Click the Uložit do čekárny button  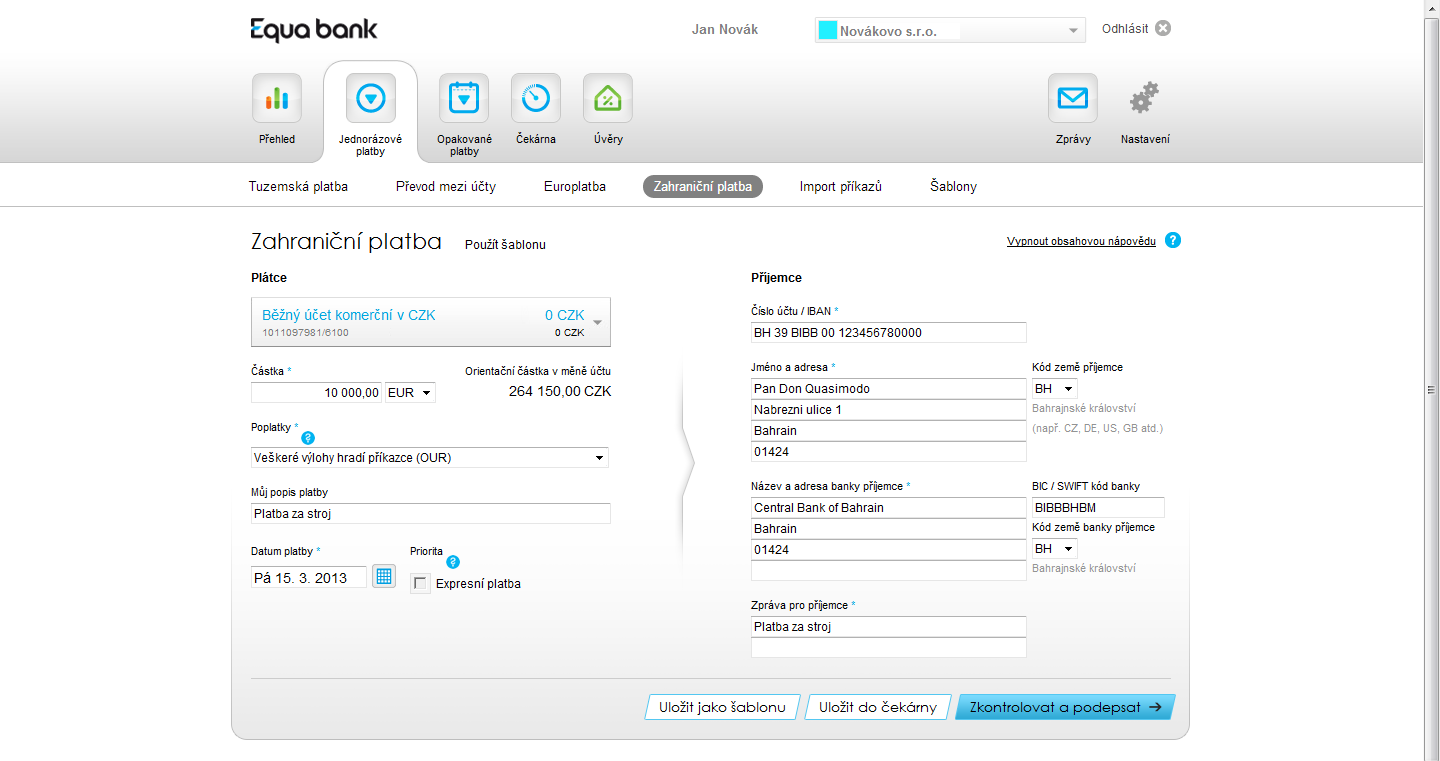(878, 707)
